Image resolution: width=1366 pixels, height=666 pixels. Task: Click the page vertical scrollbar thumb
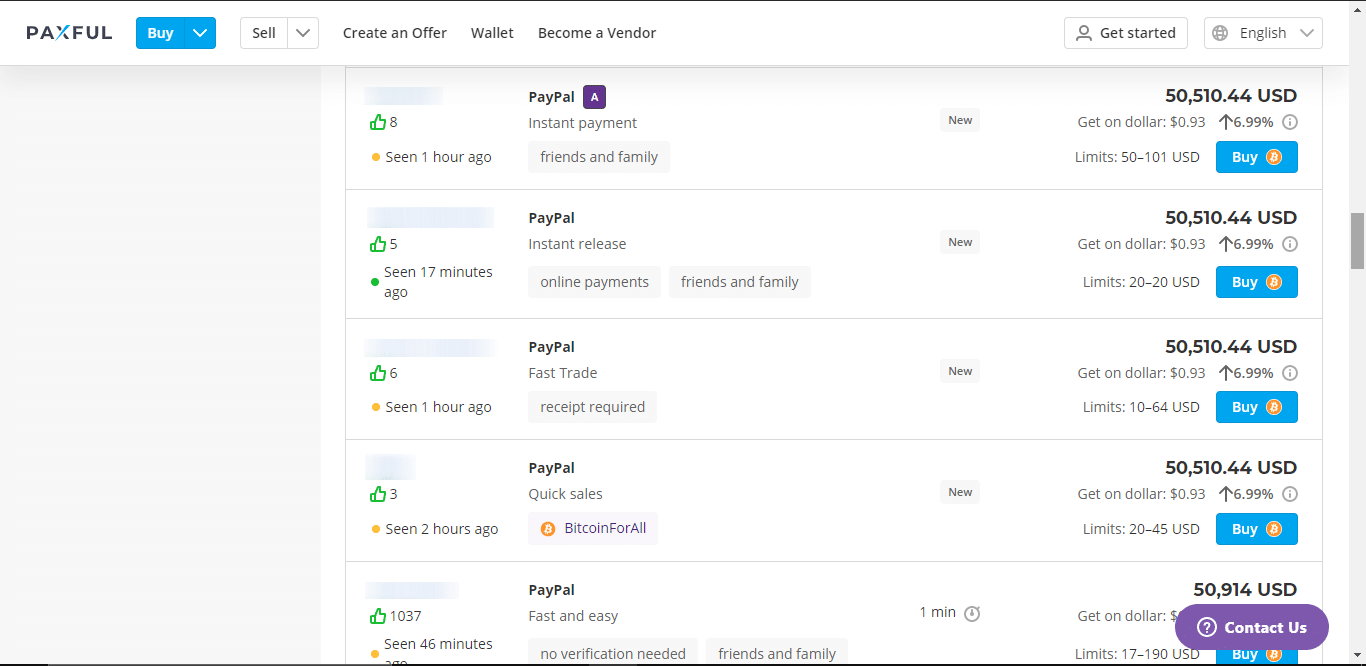pos(1357,241)
